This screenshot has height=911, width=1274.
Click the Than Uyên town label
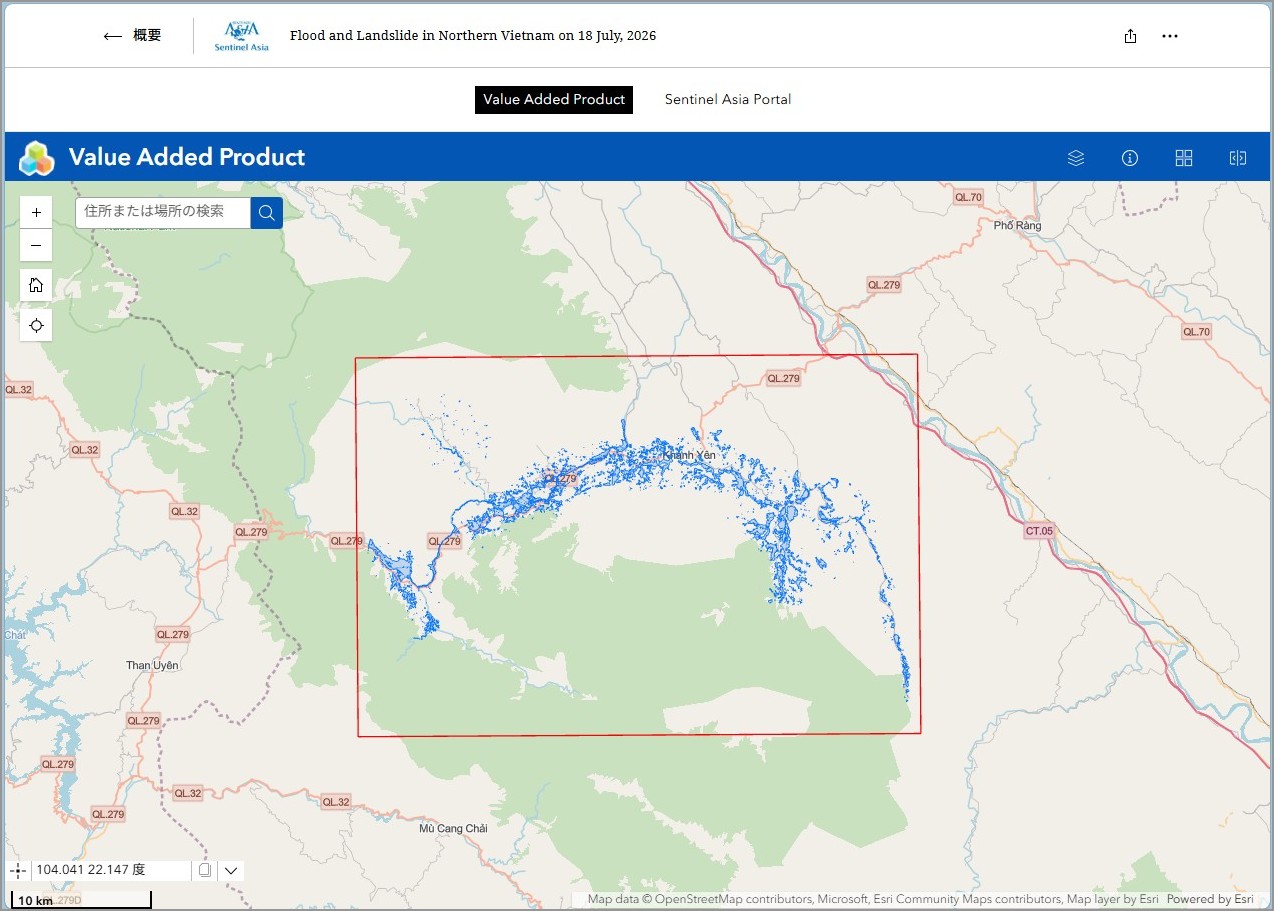click(152, 666)
